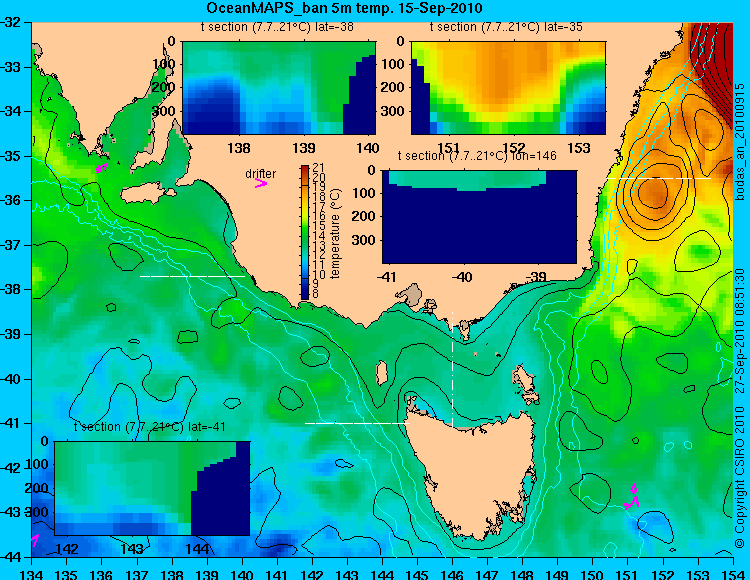
Task: Click the 't section (7.7..21°C) lat=-38' heading
Action: point(277,27)
